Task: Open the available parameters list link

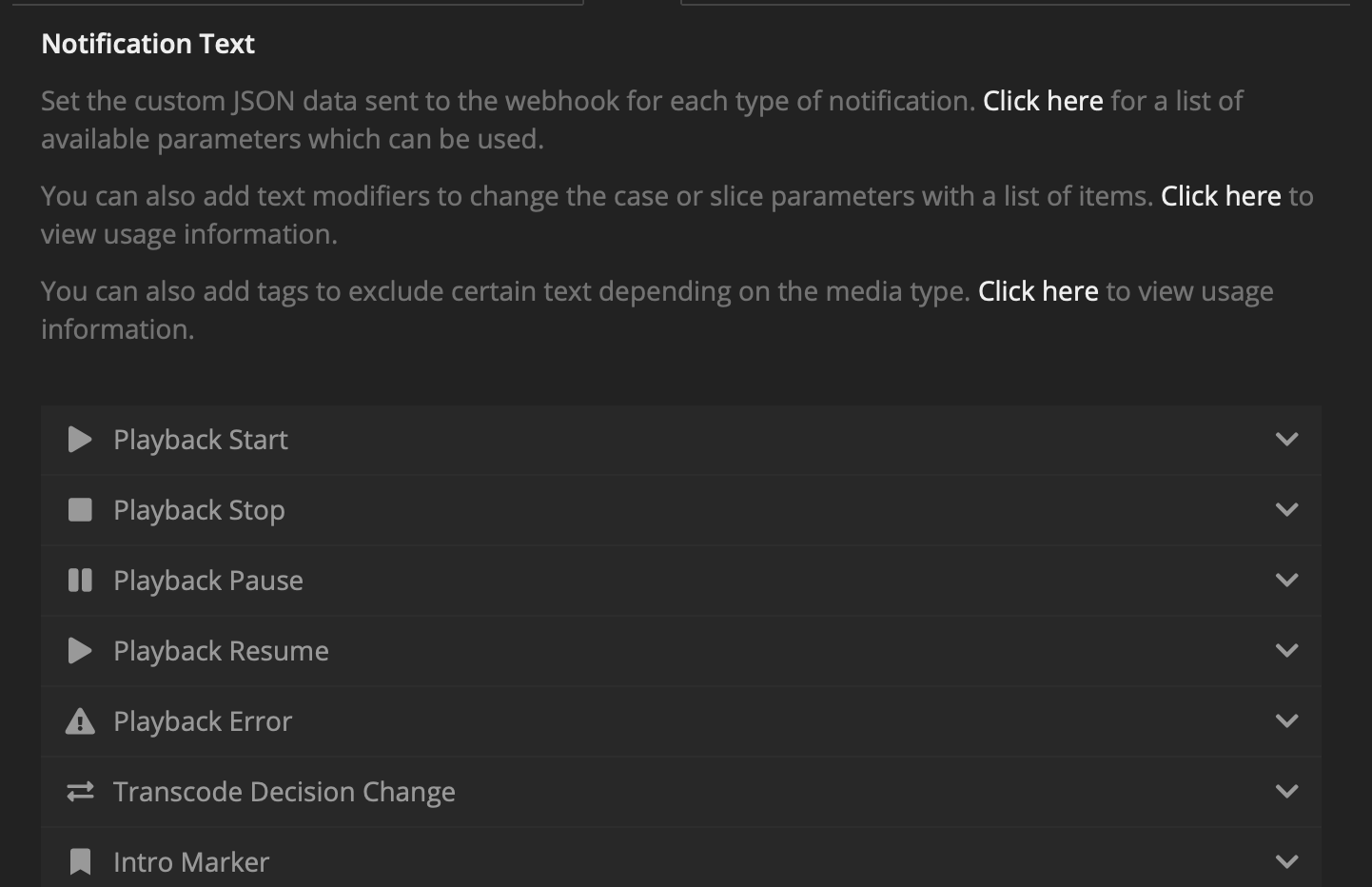Action: [1042, 101]
